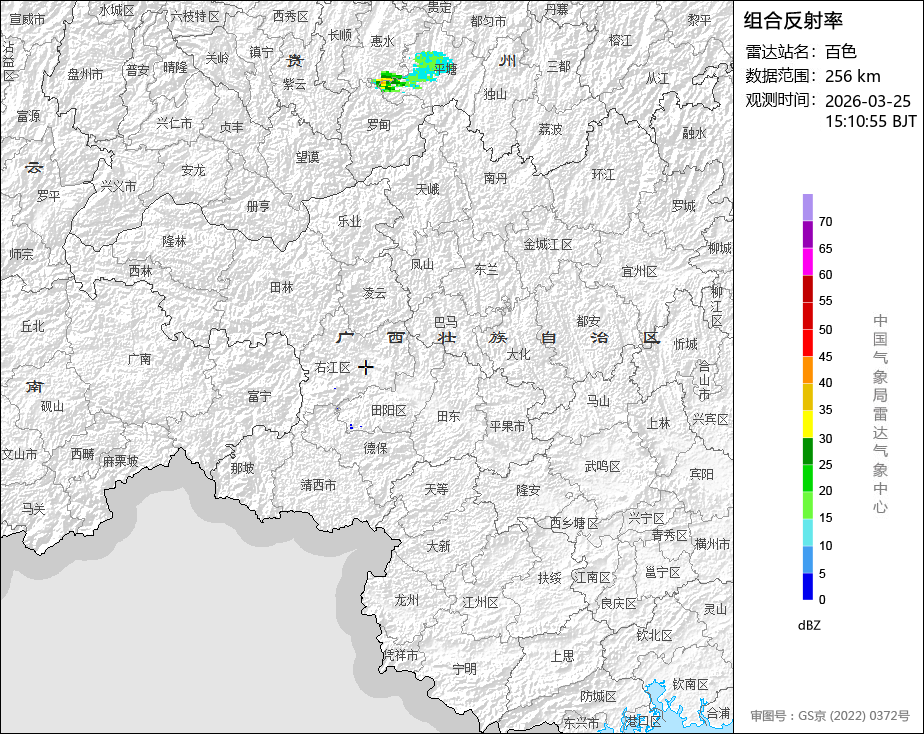924x734 pixels.
Task: Click the dBZ unit label below legend
Action: [809, 625]
